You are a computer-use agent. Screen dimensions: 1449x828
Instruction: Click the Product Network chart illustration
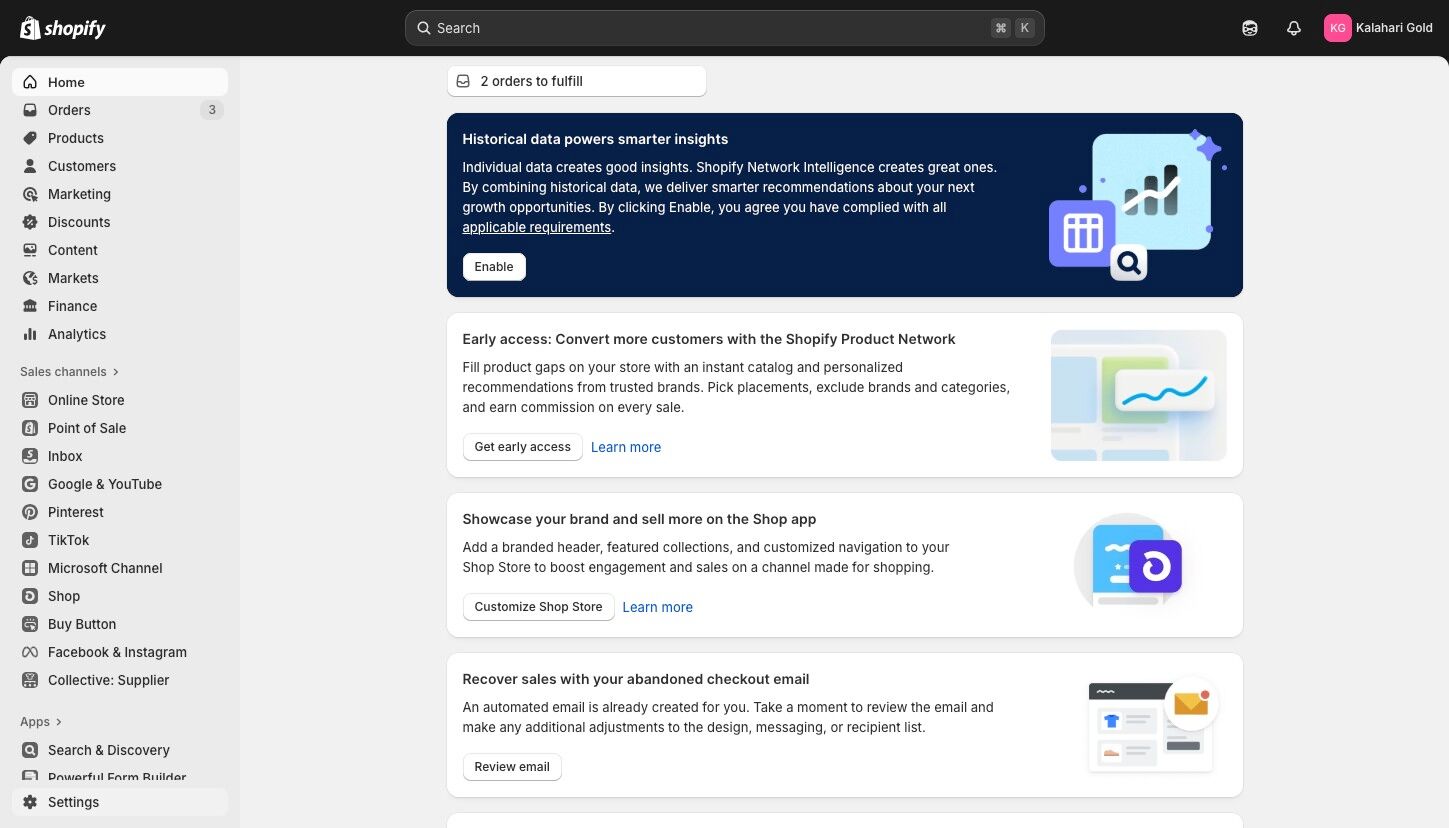1139,395
